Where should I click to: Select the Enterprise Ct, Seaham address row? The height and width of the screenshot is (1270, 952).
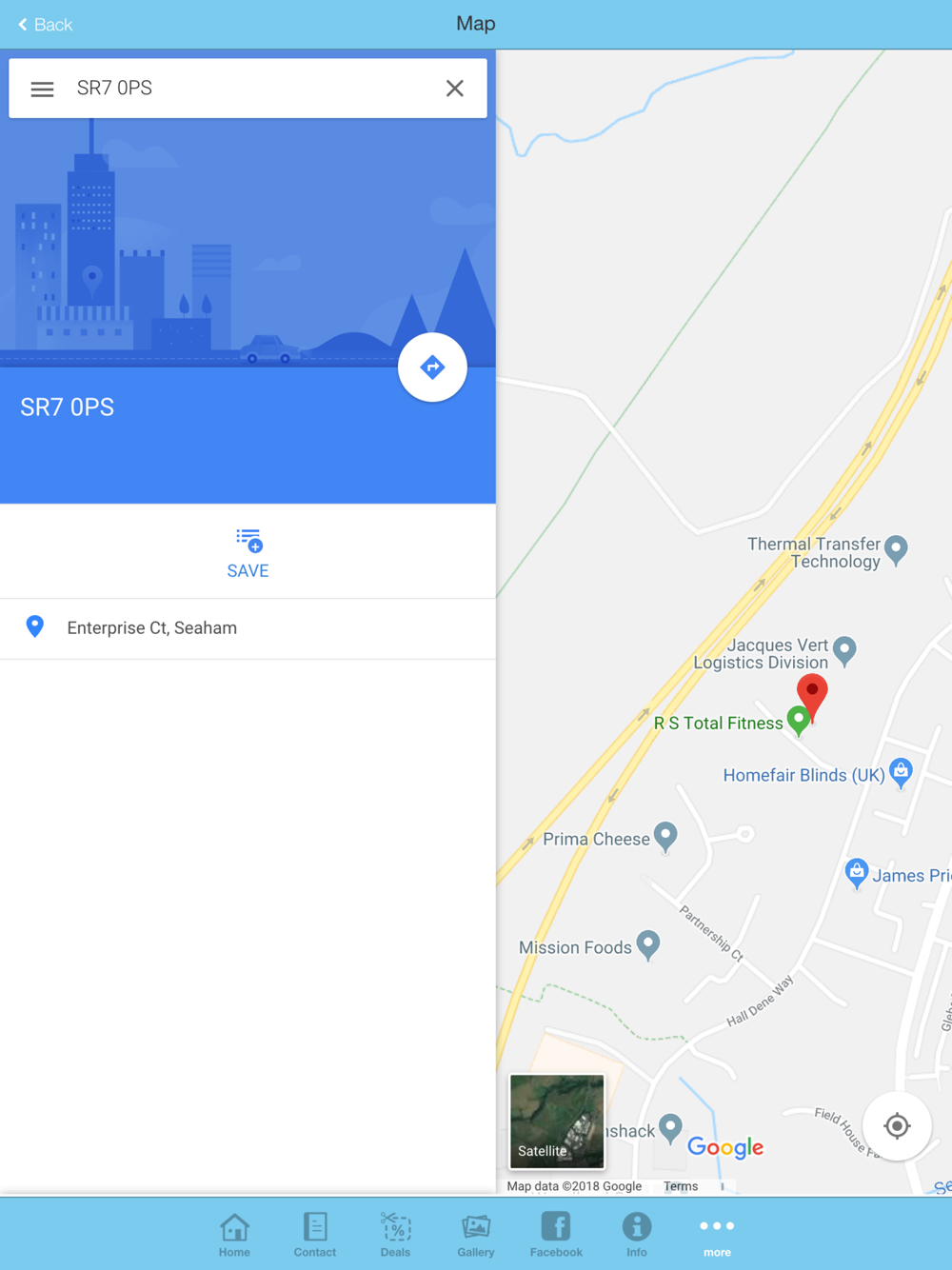[x=248, y=628]
